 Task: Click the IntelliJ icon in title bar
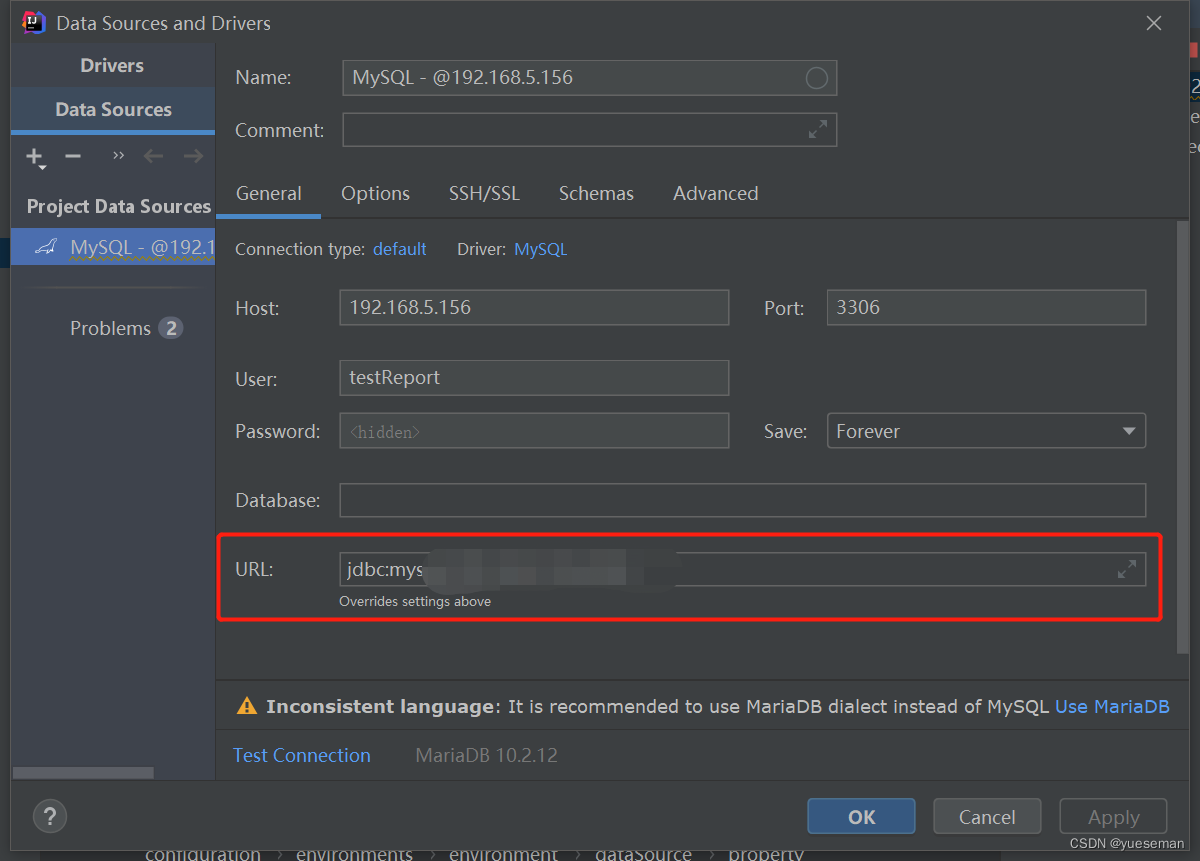[x=34, y=22]
